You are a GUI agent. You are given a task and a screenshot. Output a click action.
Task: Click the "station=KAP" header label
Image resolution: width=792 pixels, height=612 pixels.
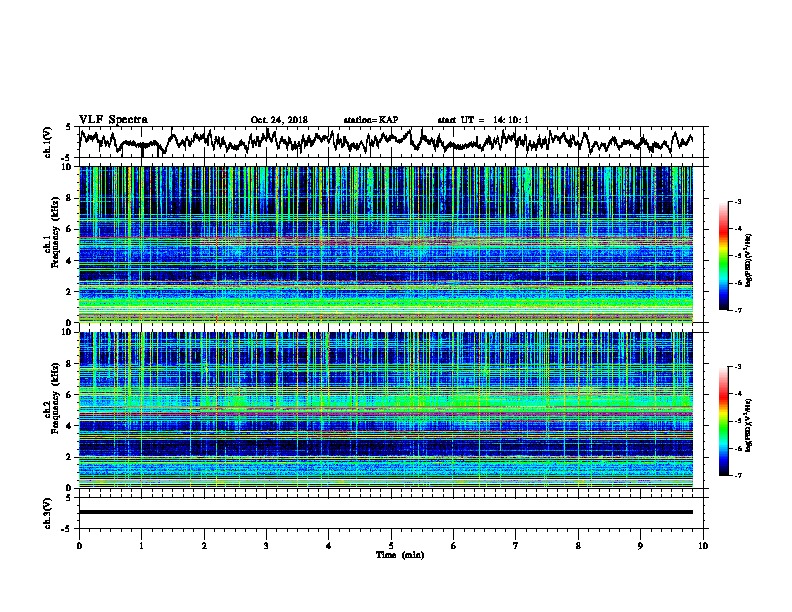pyautogui.click(x=371, y=120)
